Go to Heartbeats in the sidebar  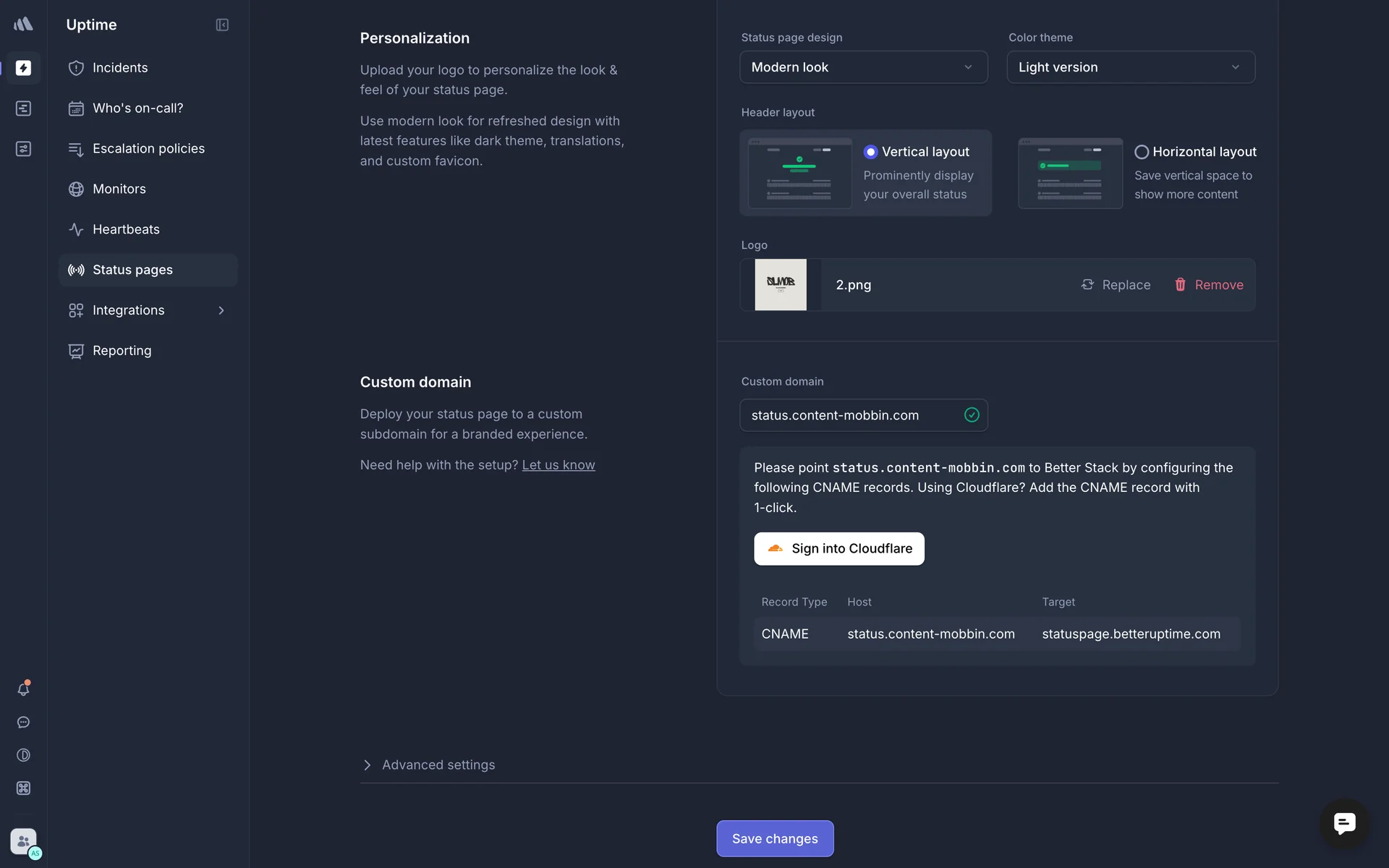[126, 229]
